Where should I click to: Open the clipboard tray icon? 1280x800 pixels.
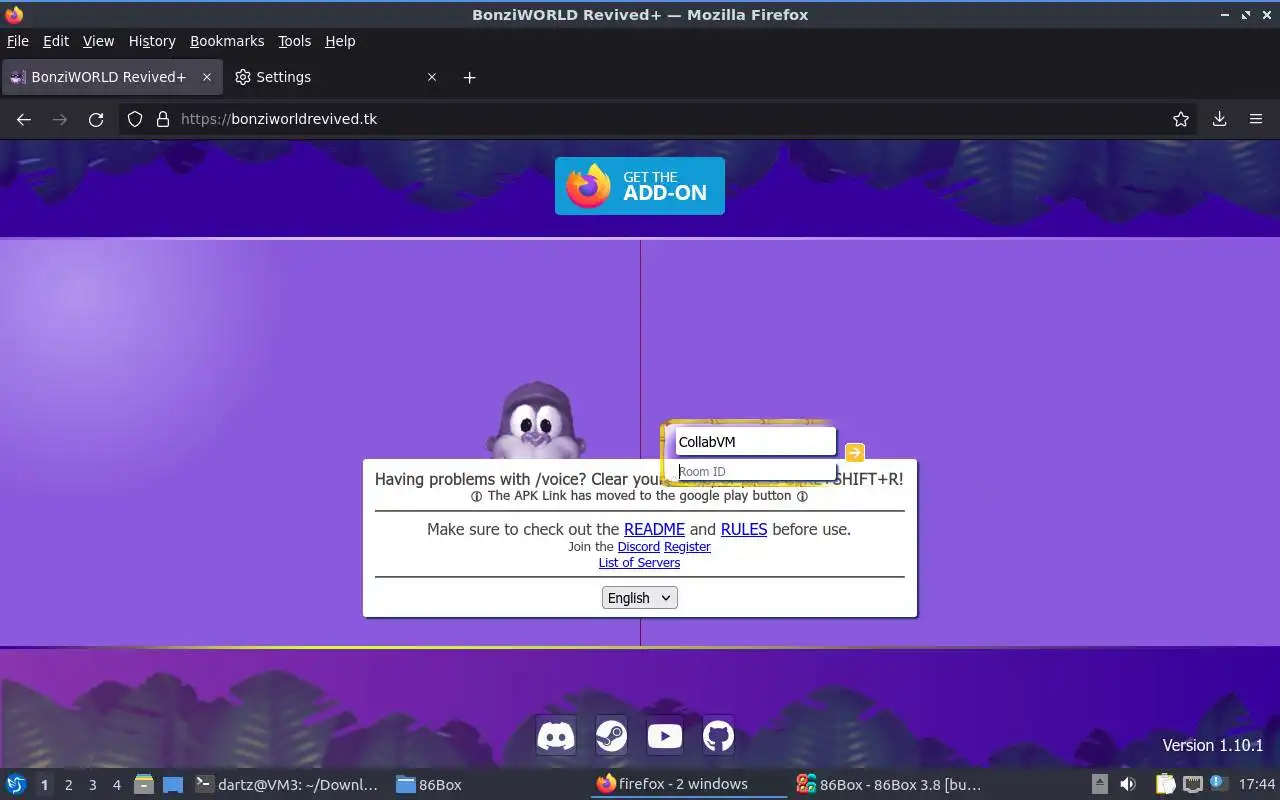tap(1165, 785)
